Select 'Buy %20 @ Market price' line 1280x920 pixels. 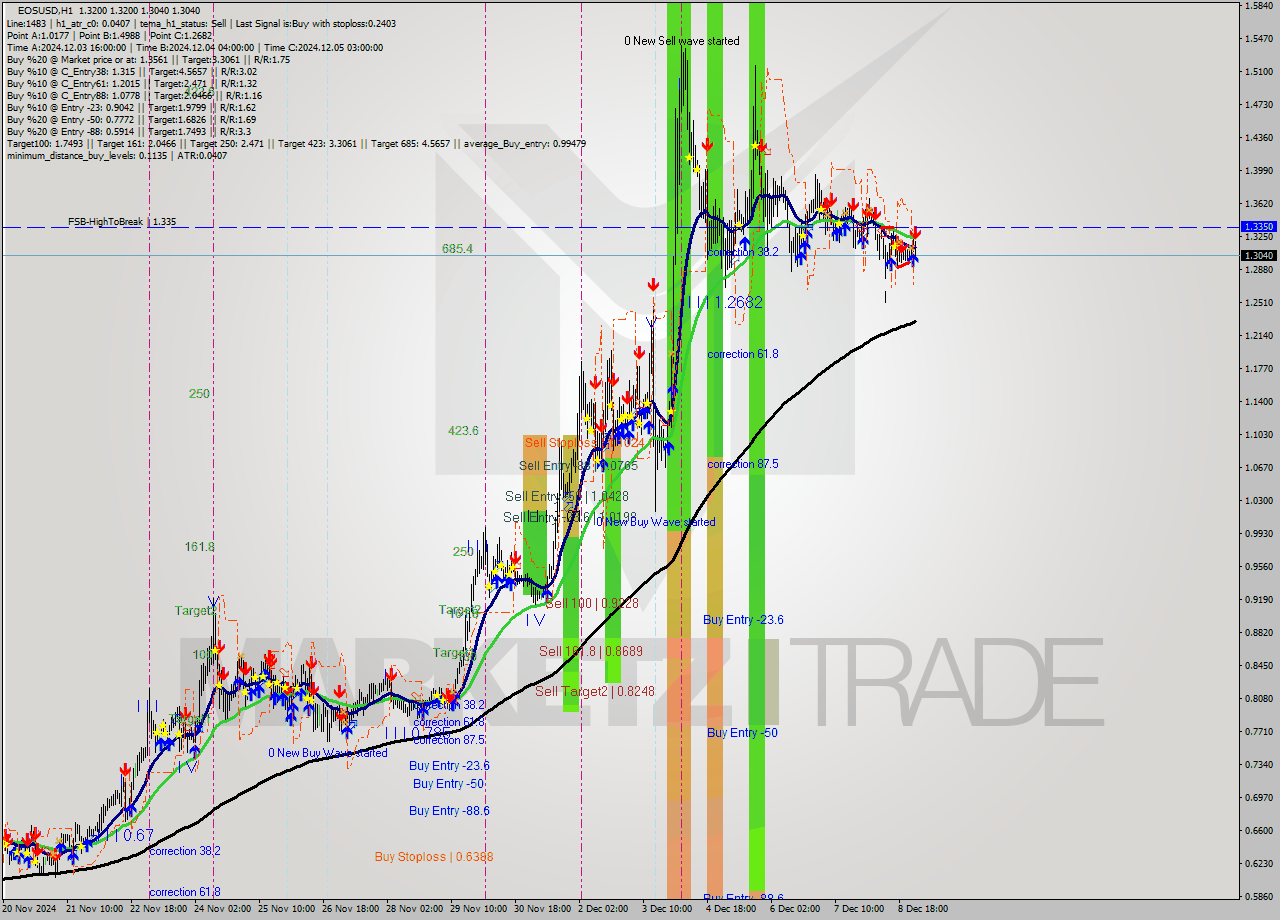(x=148, y=59)
